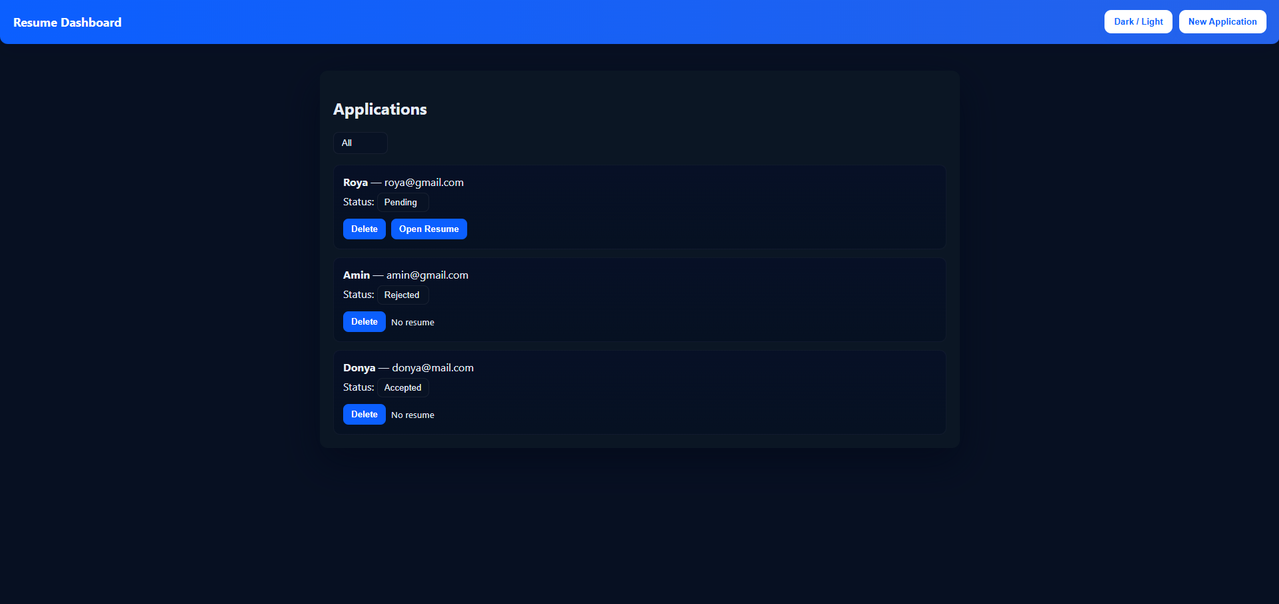Click the New Application button
The image size is (1279, 604).
(1222, 22)
